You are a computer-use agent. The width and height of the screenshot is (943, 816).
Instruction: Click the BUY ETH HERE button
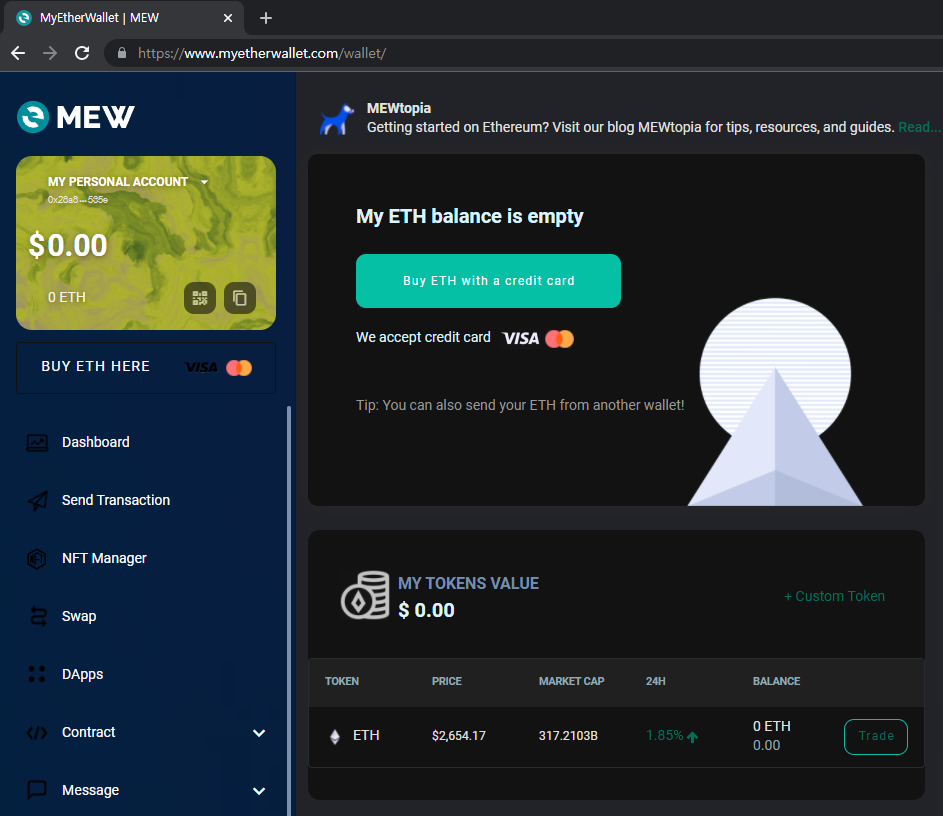[146, 367]
